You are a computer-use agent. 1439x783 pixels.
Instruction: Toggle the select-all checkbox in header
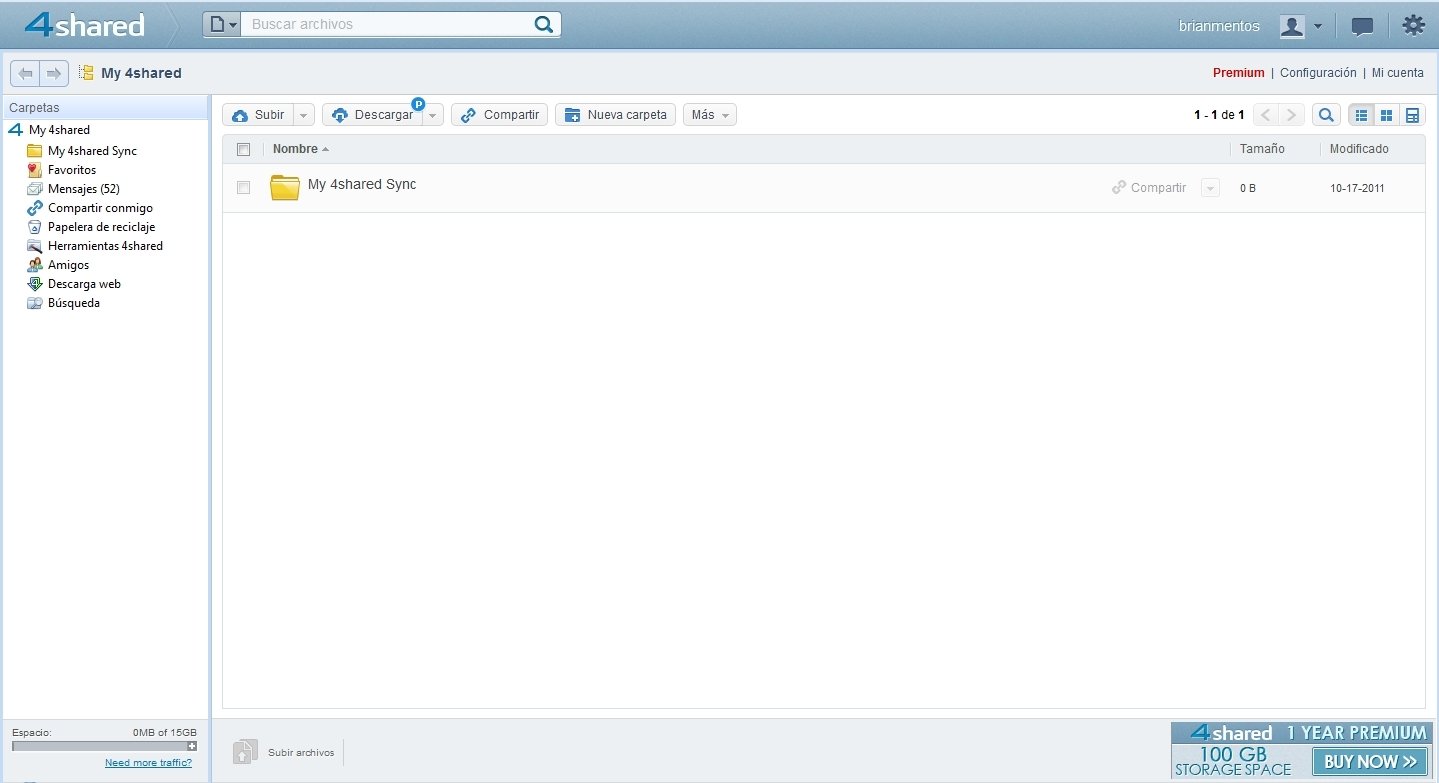243,149
